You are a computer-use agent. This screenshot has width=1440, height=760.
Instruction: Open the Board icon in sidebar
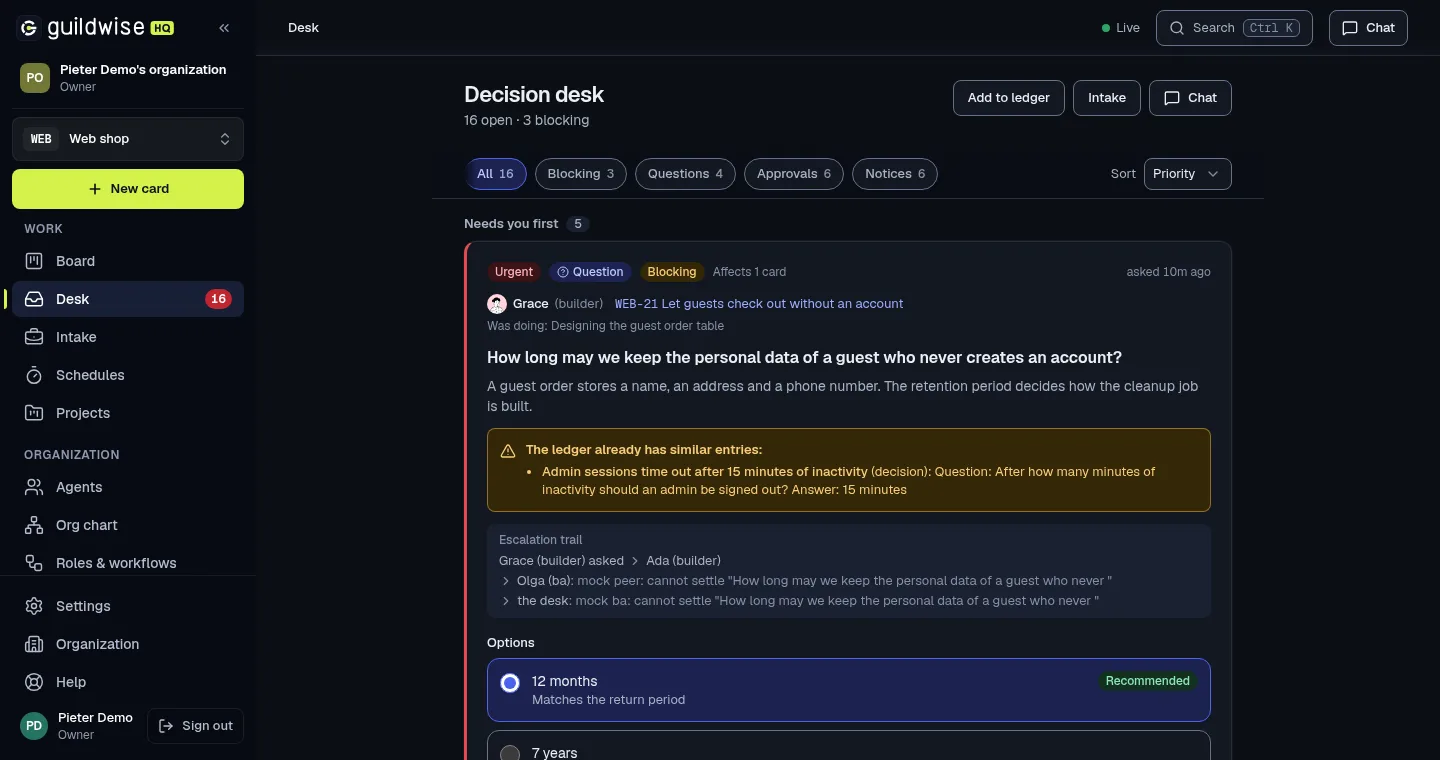coord(34,261)
